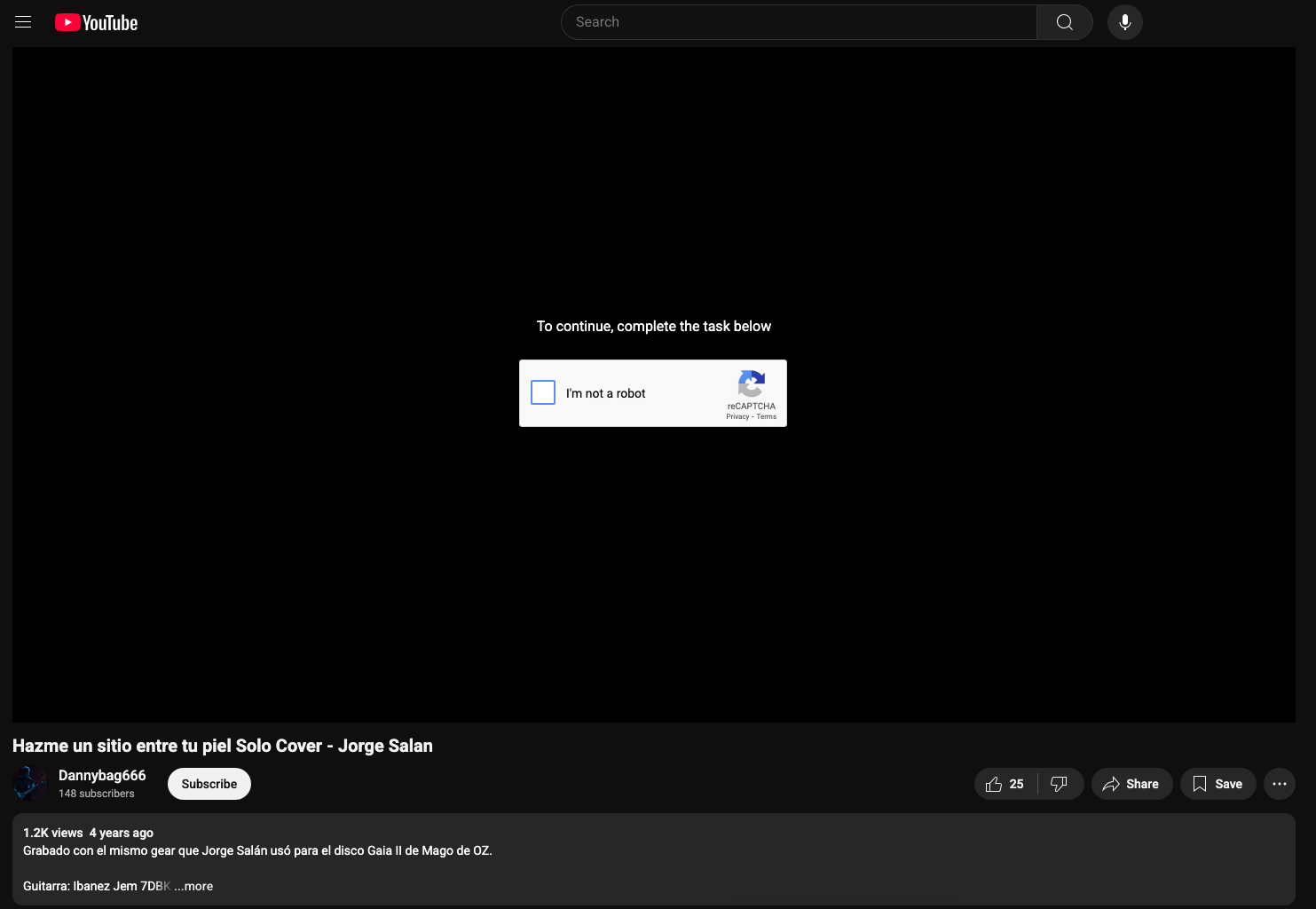Click the 'Guitarra: Ibanez Jem' description line
Viewport: 1316px width, 909px height.
[x=97, y=886]
